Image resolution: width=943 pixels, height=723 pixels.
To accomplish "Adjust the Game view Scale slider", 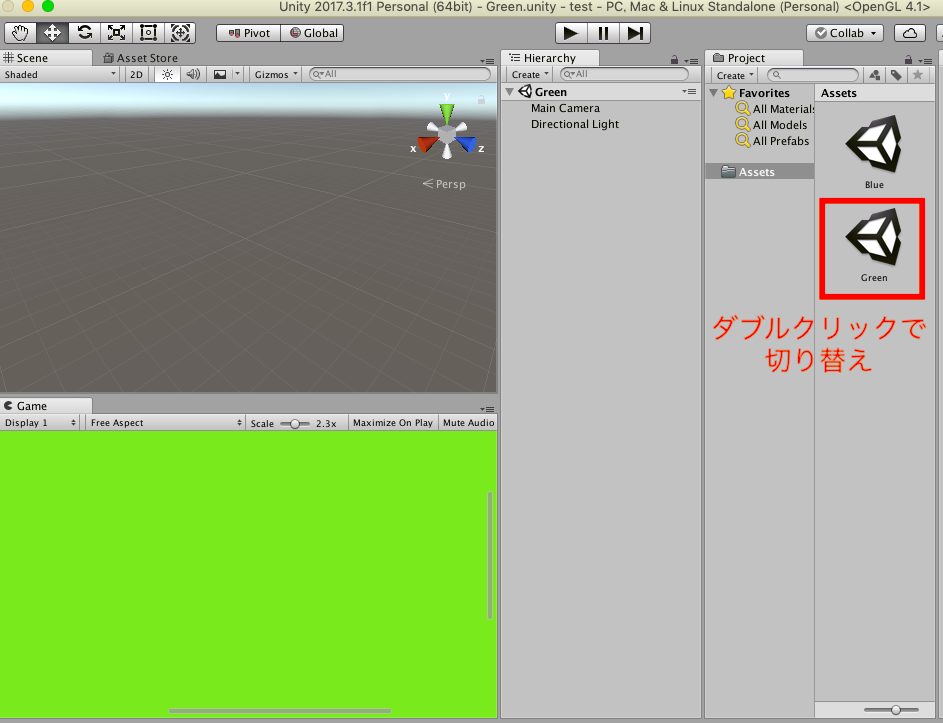I will [x=295, y=424].
